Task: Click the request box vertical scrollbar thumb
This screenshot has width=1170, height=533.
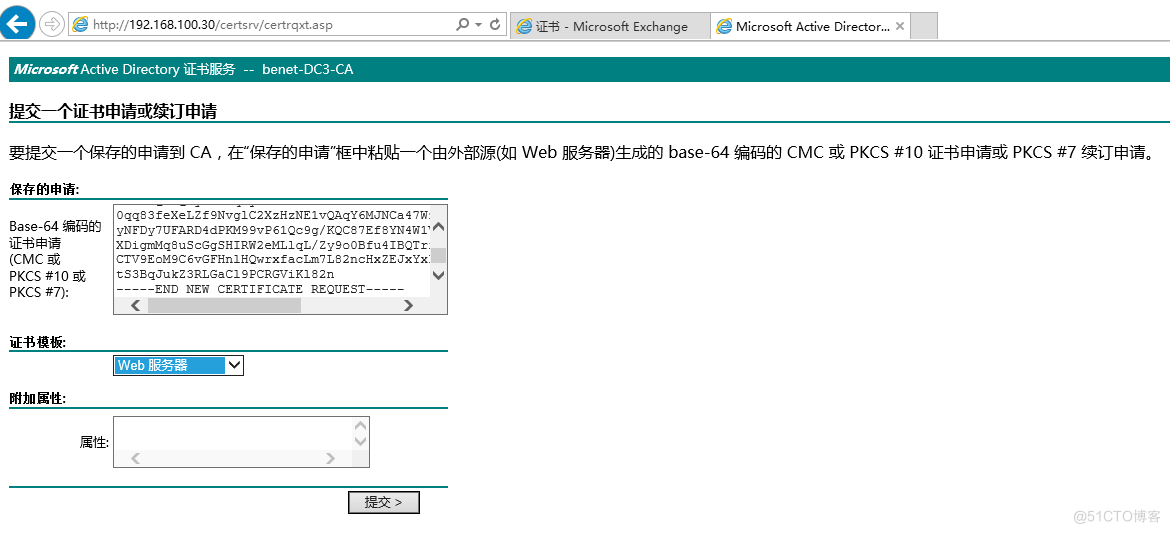Action: click(x=439, y=255)
